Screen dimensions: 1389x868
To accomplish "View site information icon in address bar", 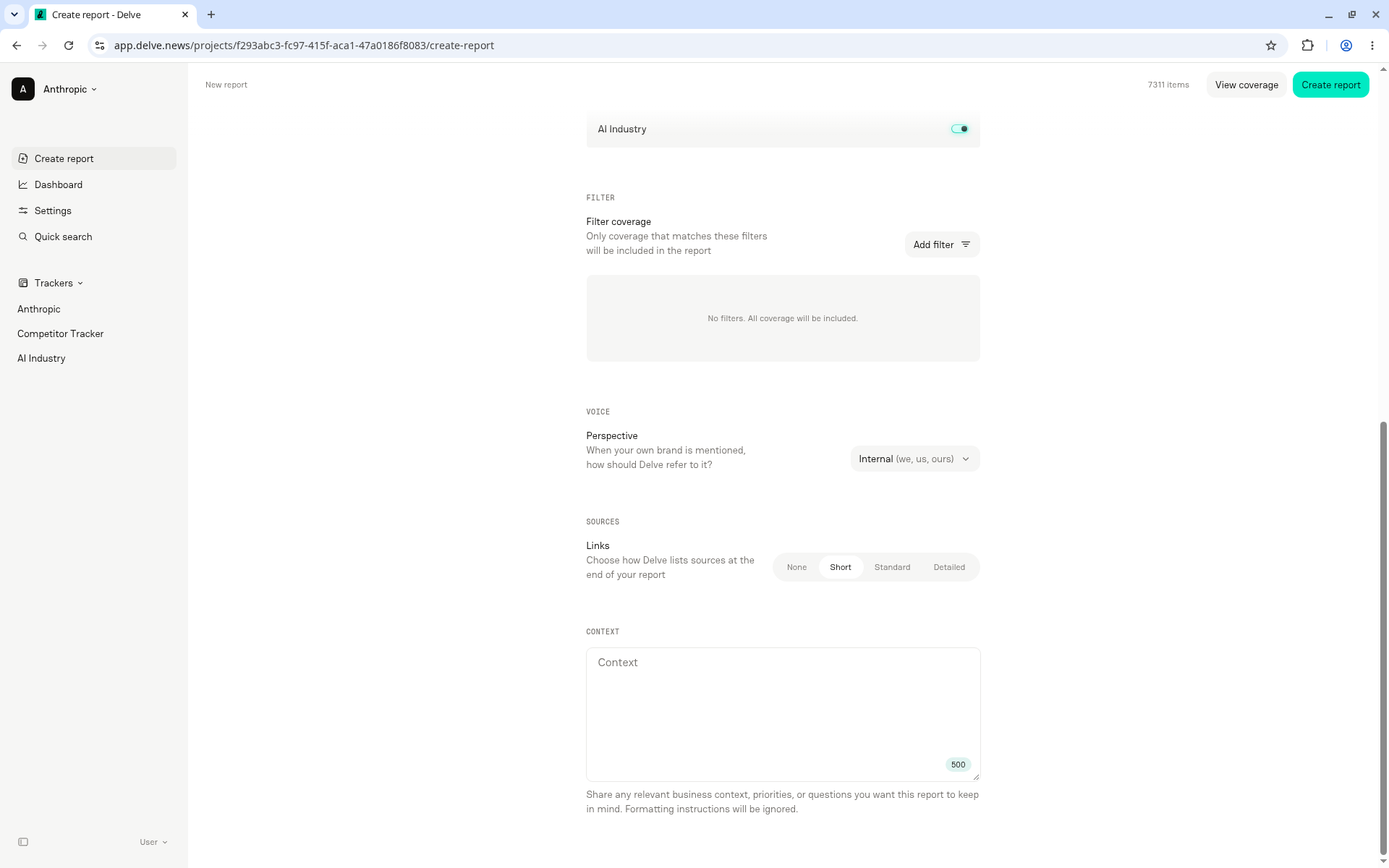I will [x=100, y=46].
